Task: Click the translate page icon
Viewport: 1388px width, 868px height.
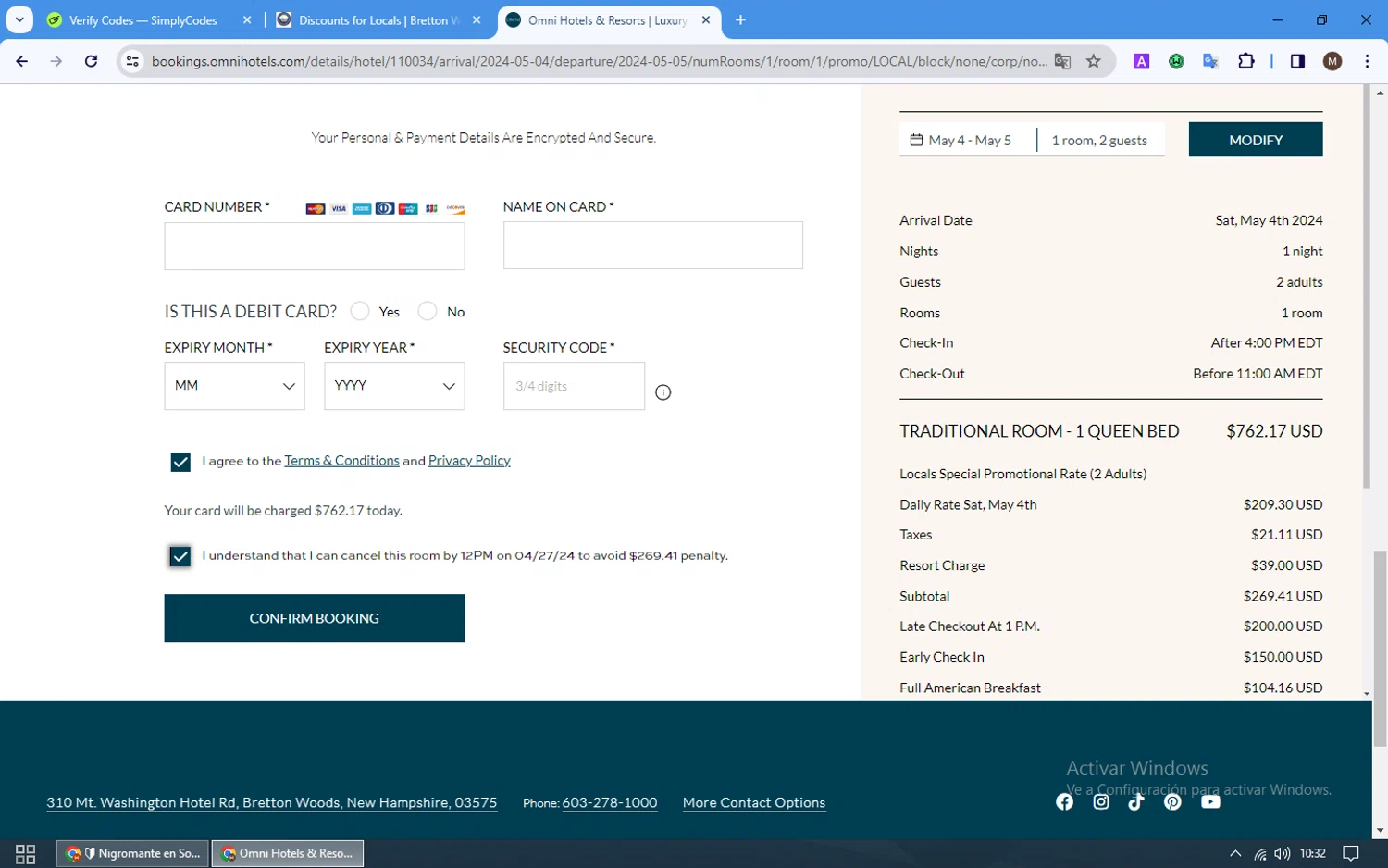Action: click(1062, 61)
